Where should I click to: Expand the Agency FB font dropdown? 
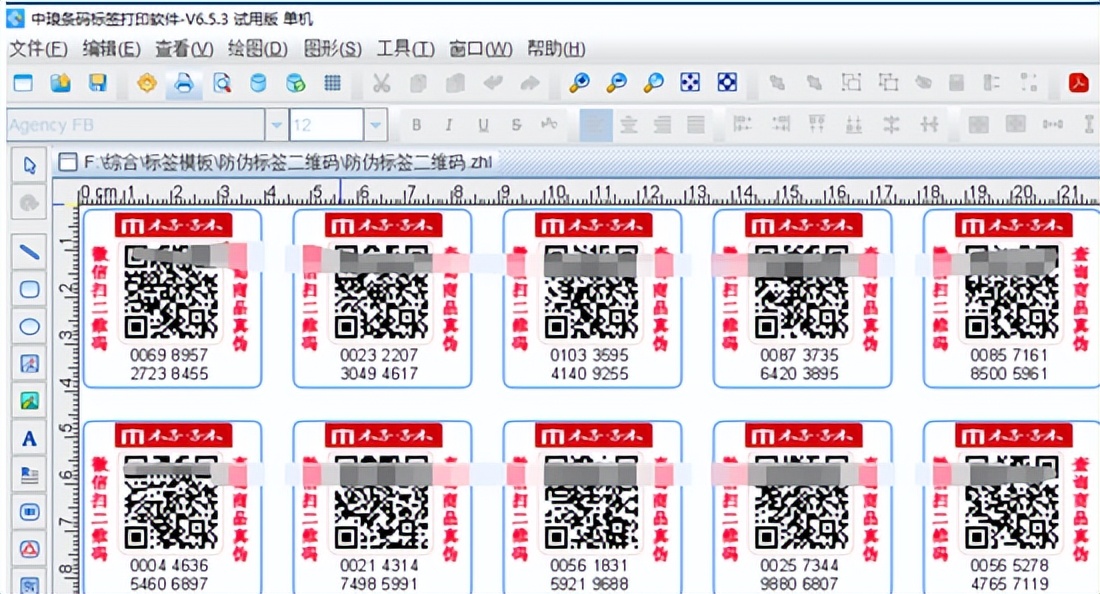click(276, 125)
